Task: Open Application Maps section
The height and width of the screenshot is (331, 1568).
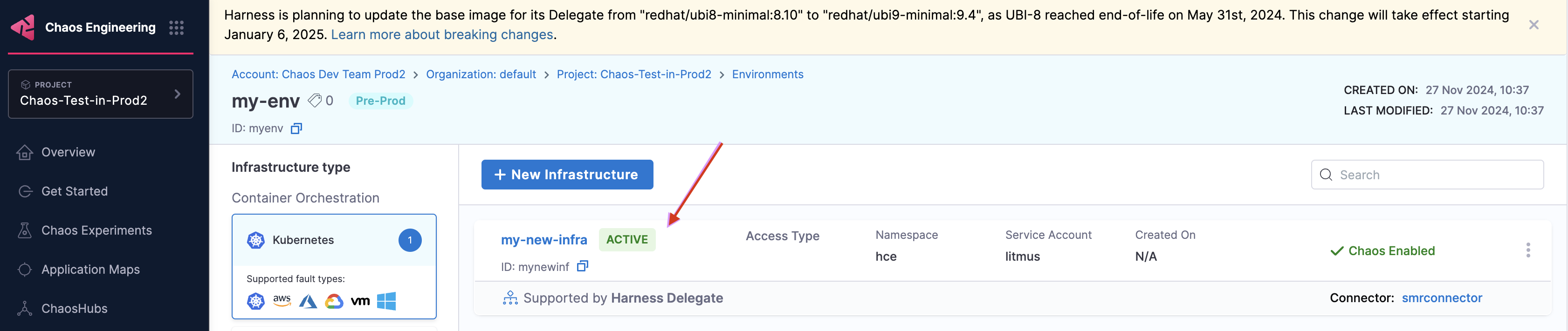Action: click(x=91, y=270)
